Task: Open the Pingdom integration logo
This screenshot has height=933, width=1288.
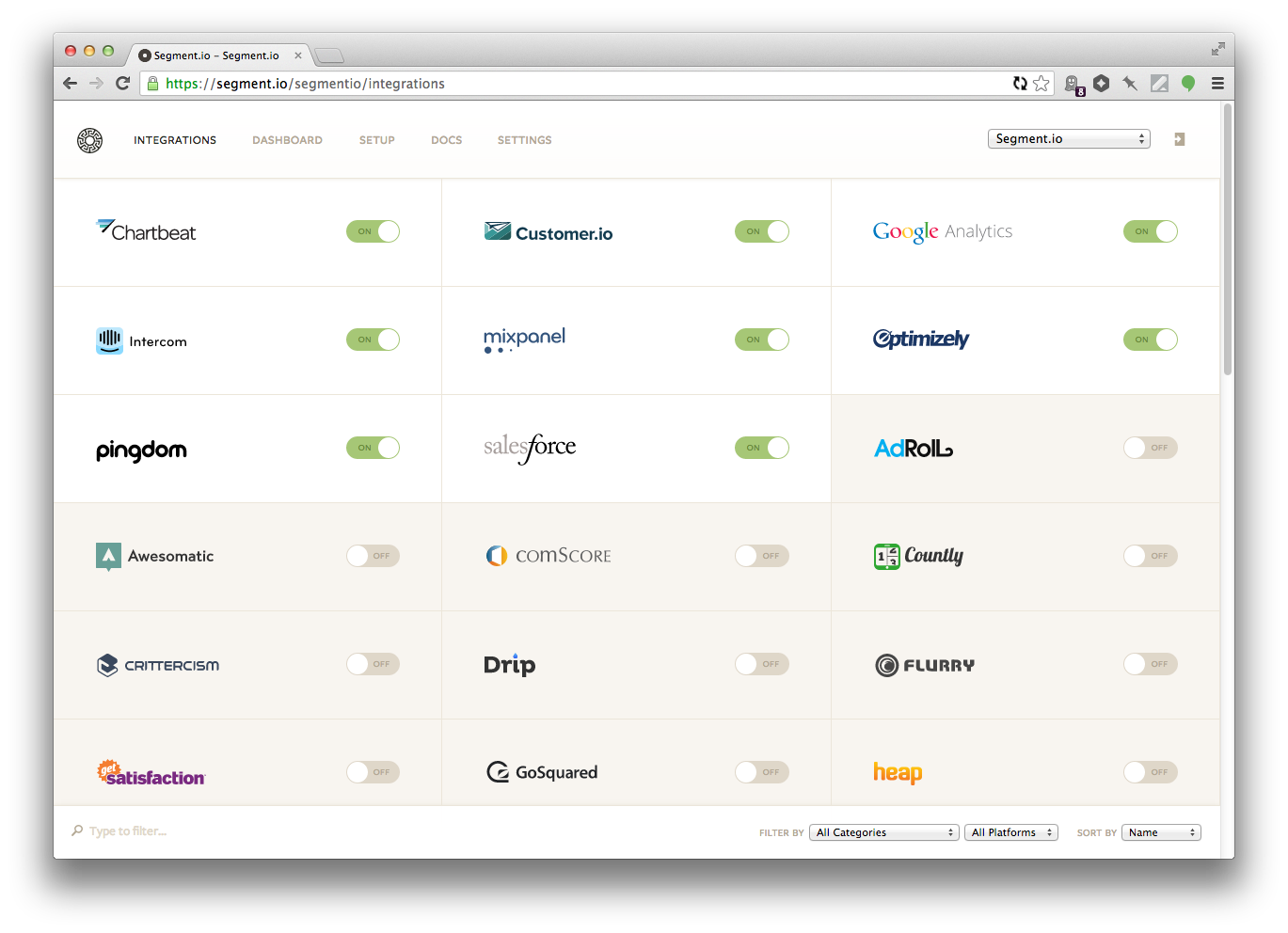Action: coord(141,451)
